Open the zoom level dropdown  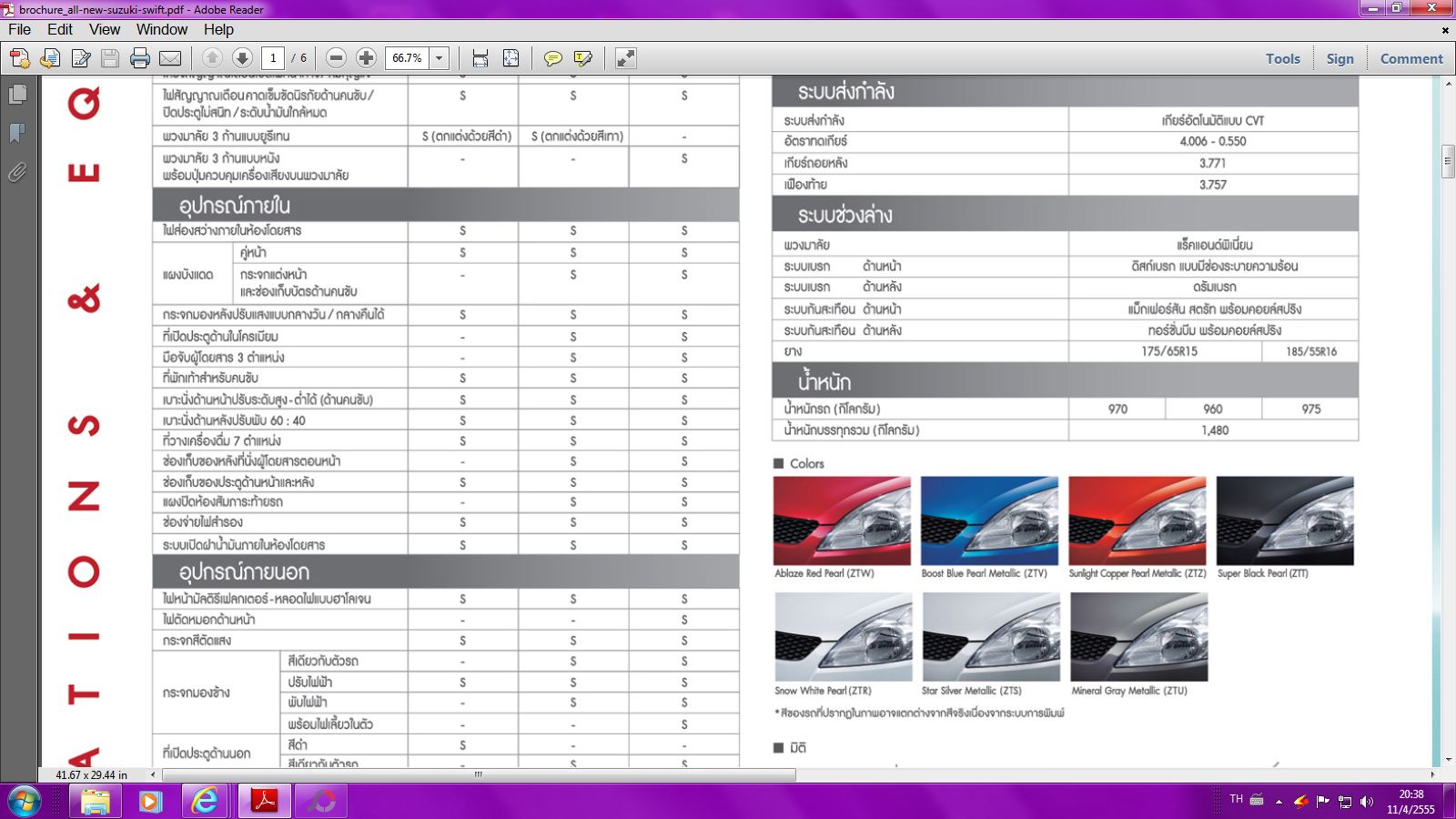coord(439,58)
